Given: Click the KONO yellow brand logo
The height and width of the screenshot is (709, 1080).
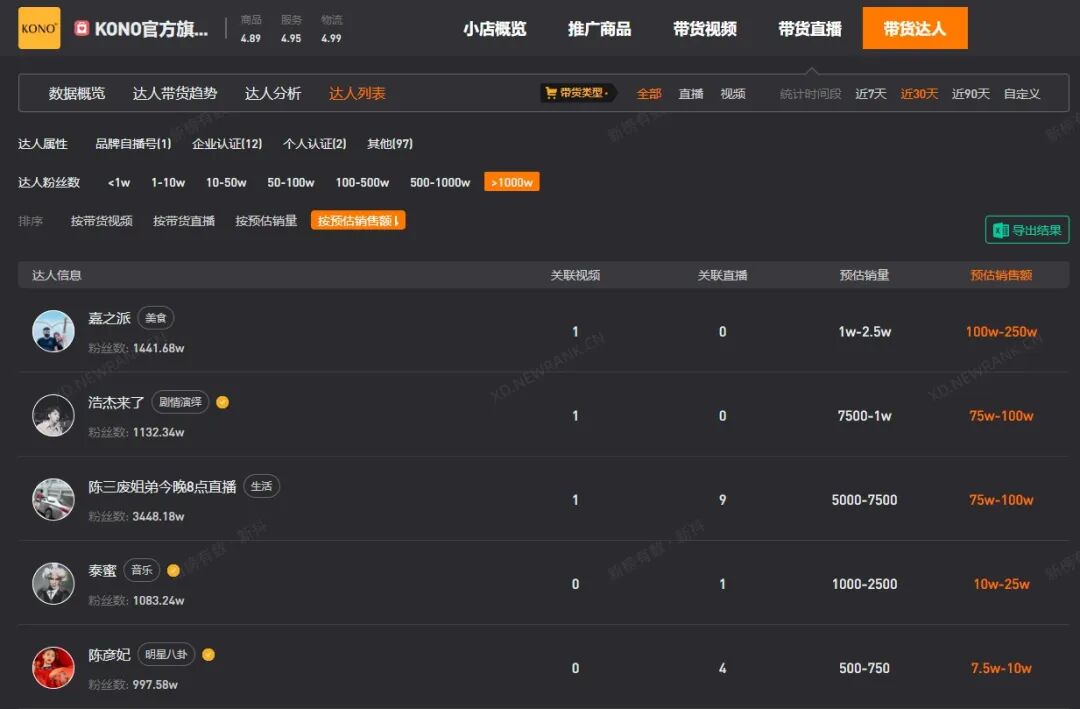Looking at the screenshot, I should point(39,28).
